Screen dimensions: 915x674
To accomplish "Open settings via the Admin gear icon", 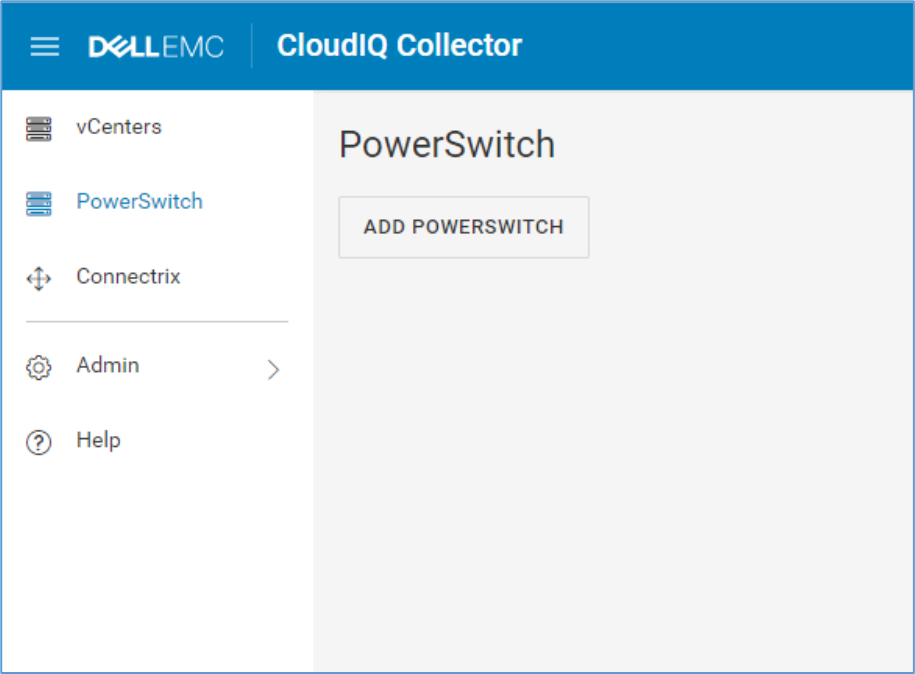I will (x=38, y=366).
